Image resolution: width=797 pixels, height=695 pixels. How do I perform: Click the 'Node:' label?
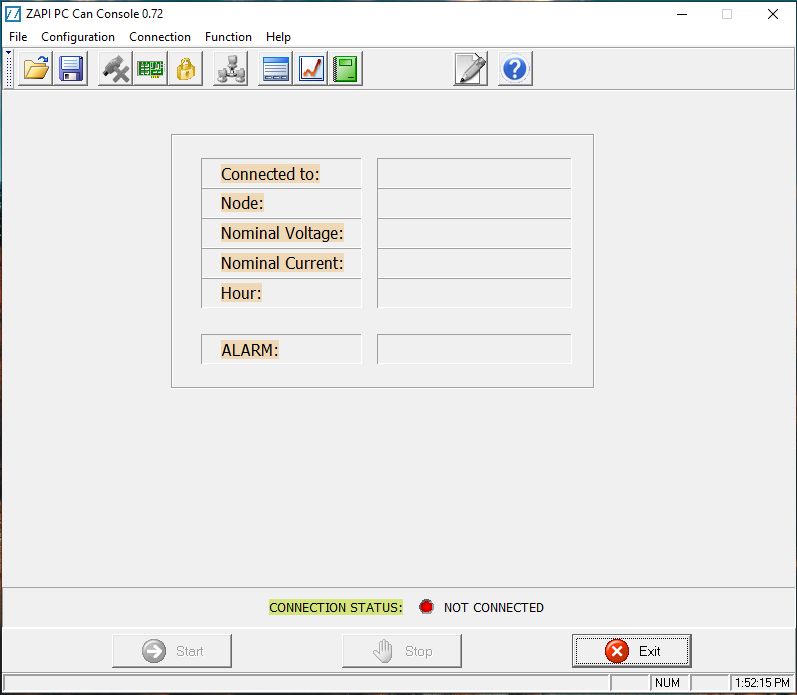pyautogui.click(x=242, y=203)
